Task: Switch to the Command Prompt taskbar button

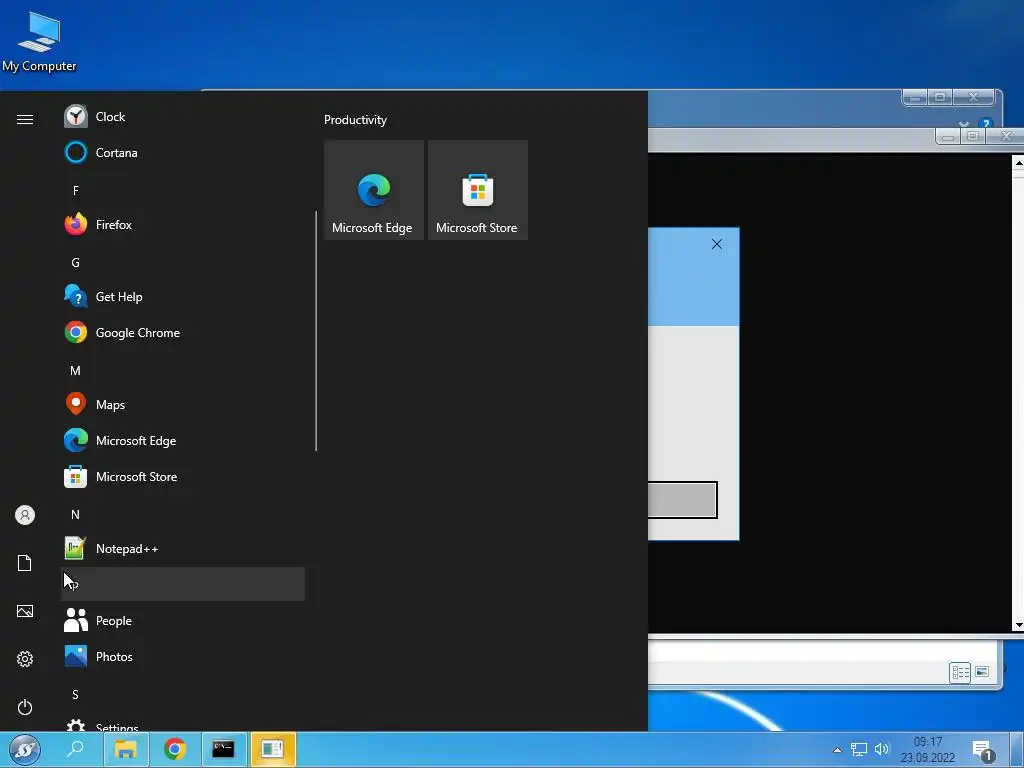Action: (223, 749)
